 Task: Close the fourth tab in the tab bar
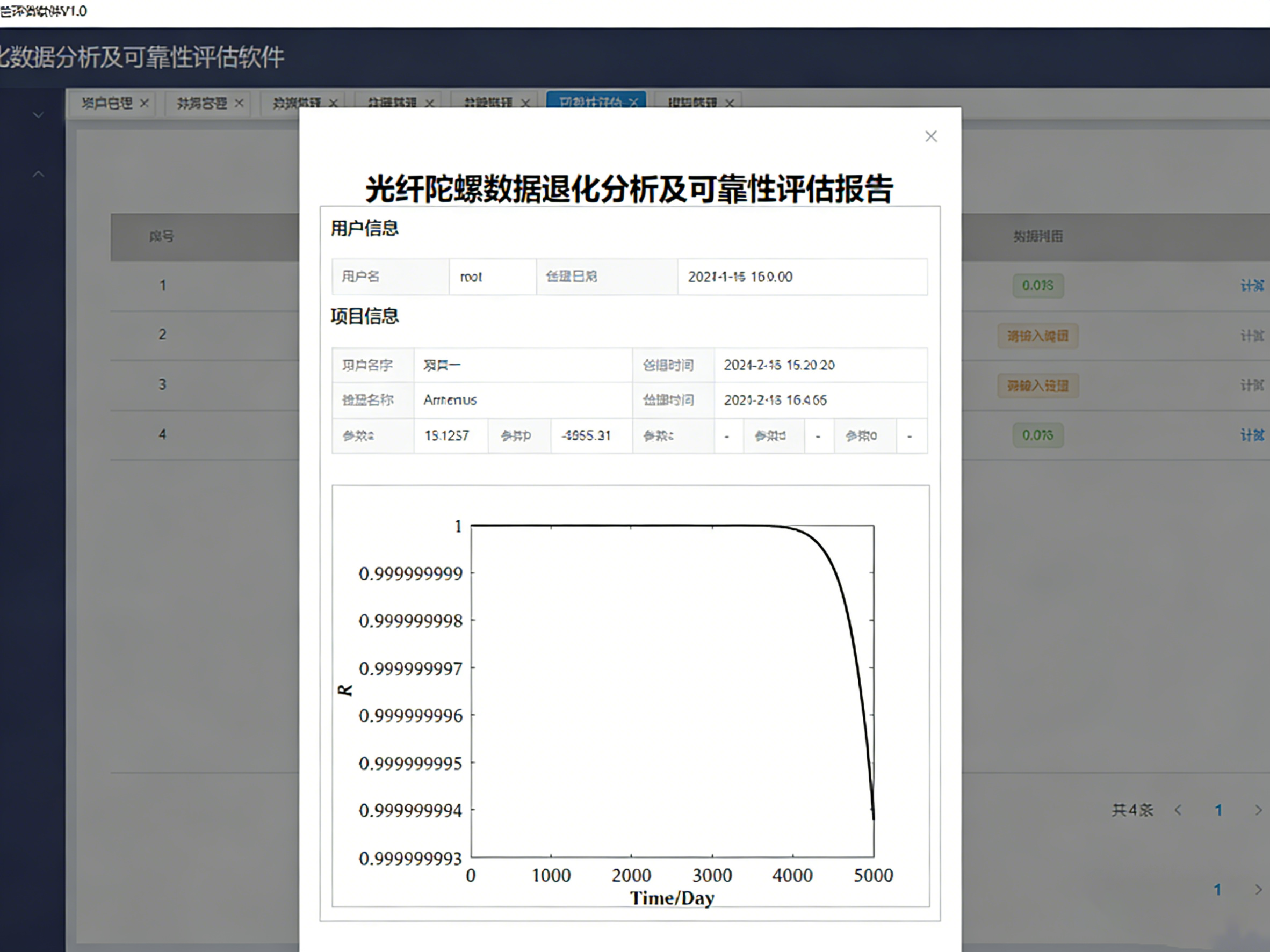tap(429, 104)
